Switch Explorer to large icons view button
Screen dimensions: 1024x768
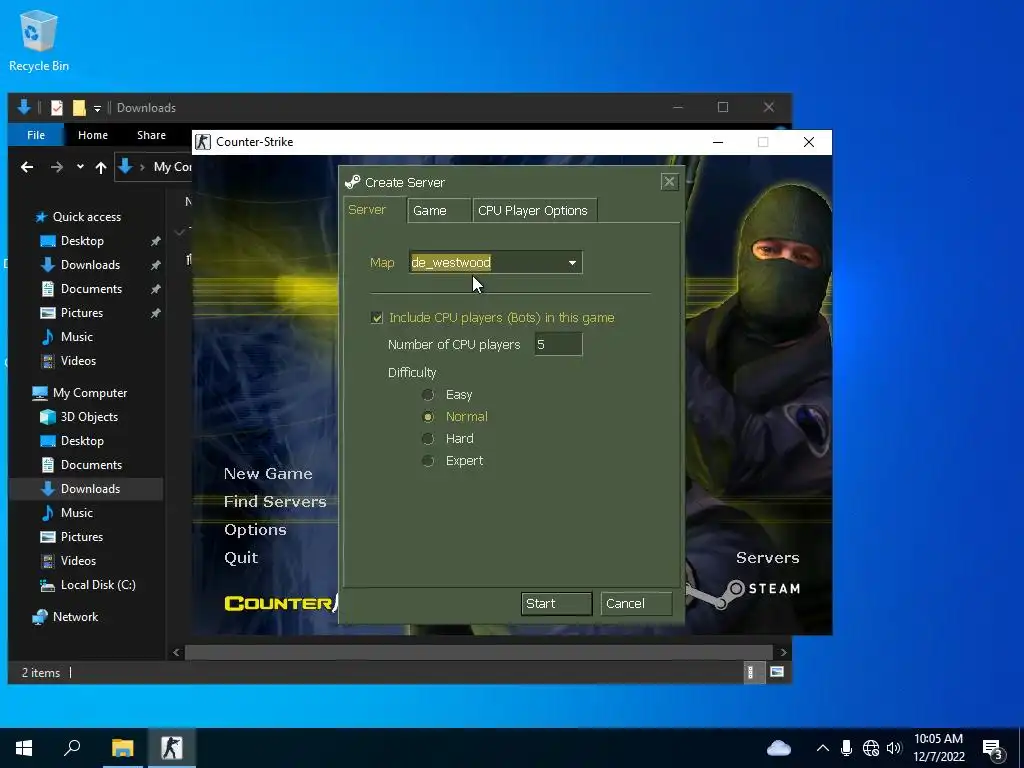tap(777, 672)
